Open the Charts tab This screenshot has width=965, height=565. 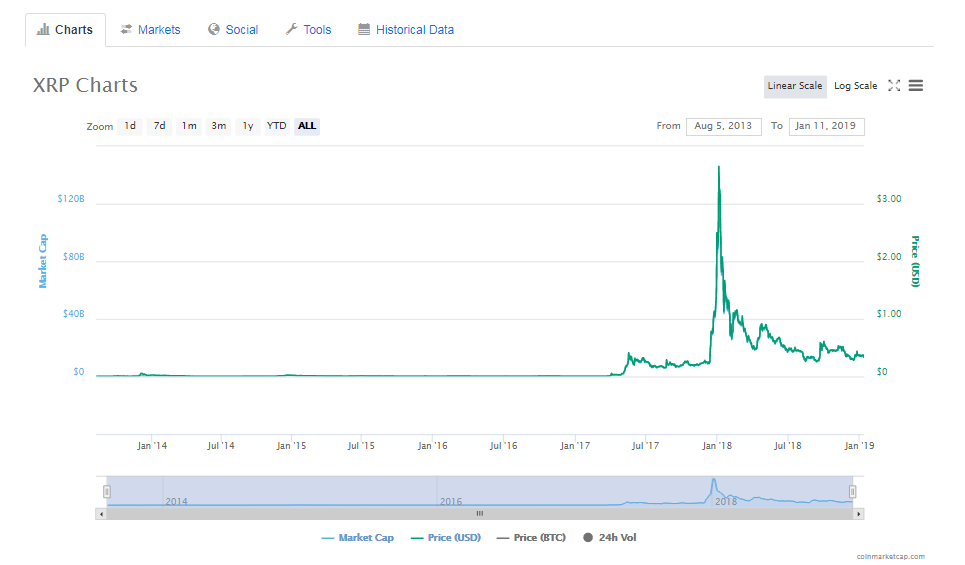click(65, 30)
